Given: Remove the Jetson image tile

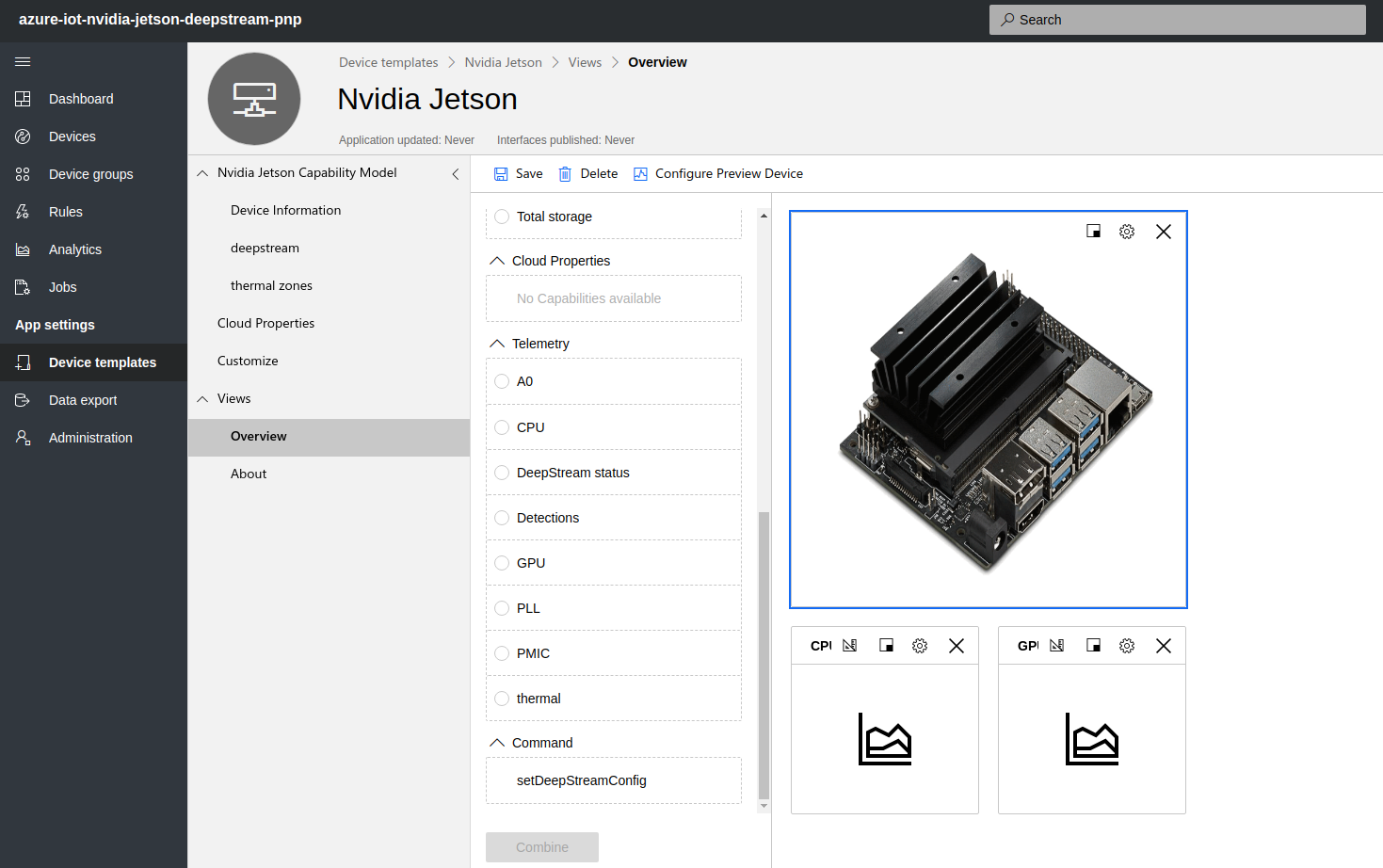Looking at the screenshot, I should tap(1164, 232).
